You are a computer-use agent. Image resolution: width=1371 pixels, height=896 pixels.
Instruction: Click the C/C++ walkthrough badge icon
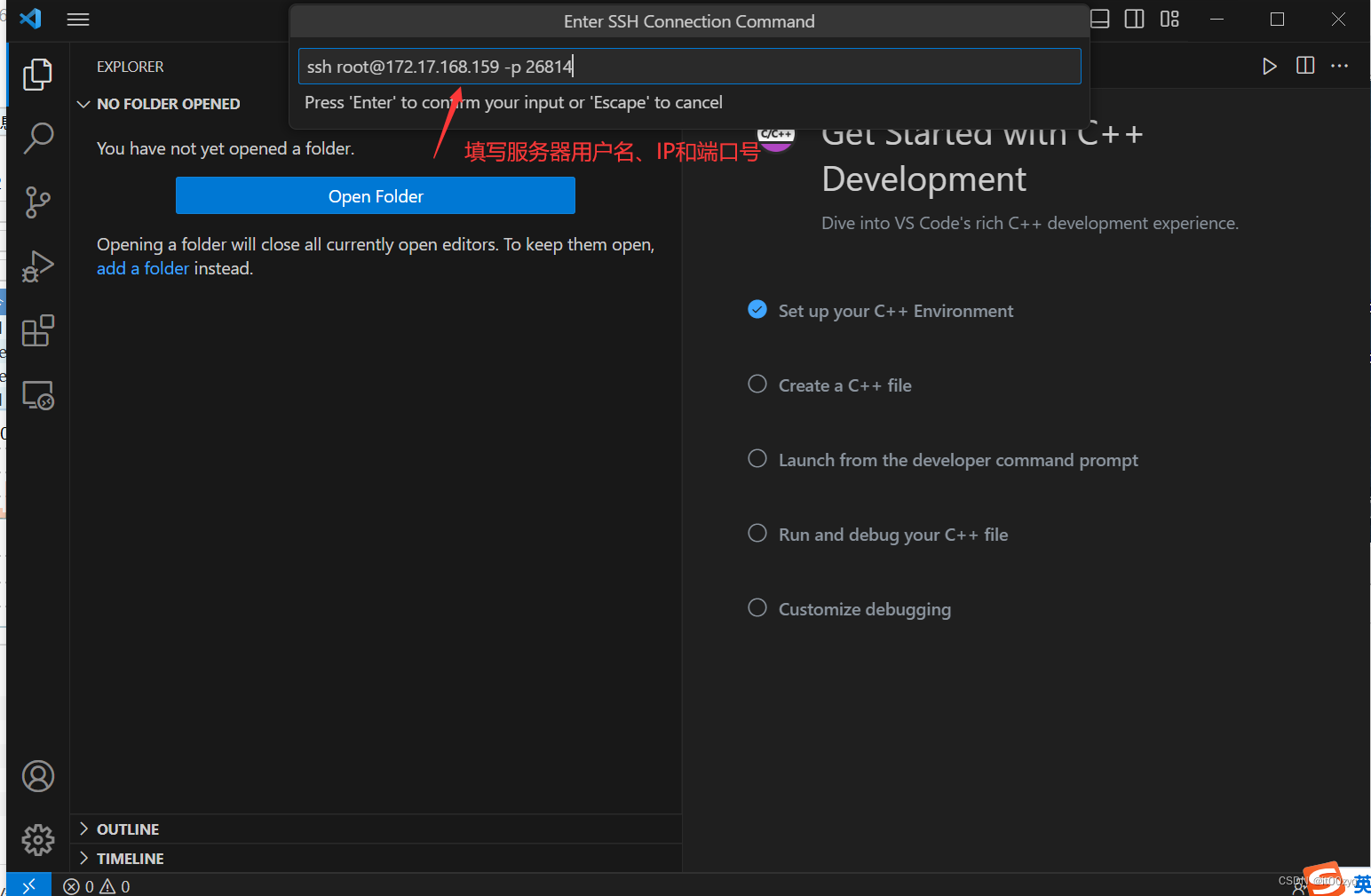[776, 139]
